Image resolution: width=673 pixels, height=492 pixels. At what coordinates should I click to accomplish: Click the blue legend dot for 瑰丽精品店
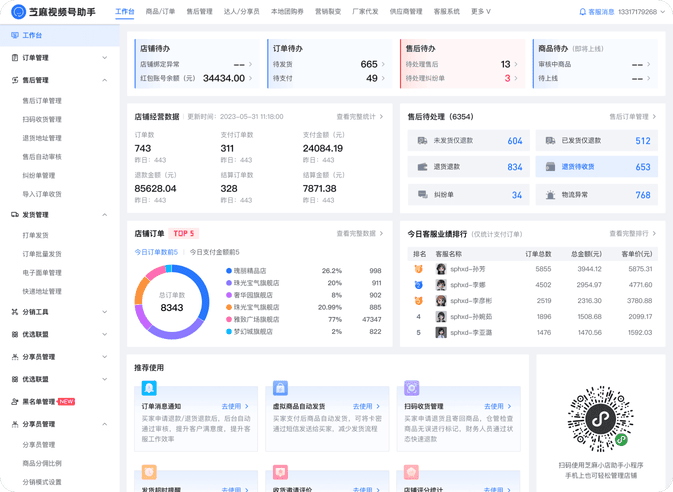pos(229,271)
